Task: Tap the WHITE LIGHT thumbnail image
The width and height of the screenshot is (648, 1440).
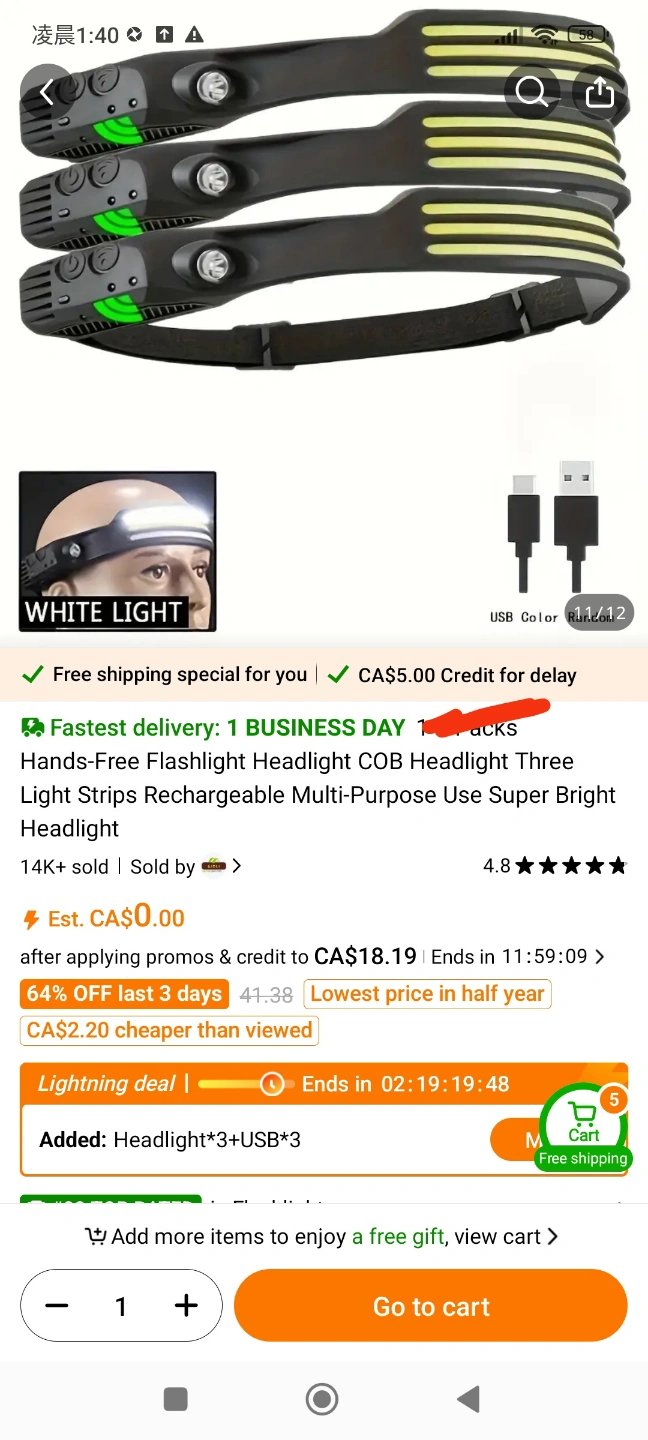Action: [118, 551]
